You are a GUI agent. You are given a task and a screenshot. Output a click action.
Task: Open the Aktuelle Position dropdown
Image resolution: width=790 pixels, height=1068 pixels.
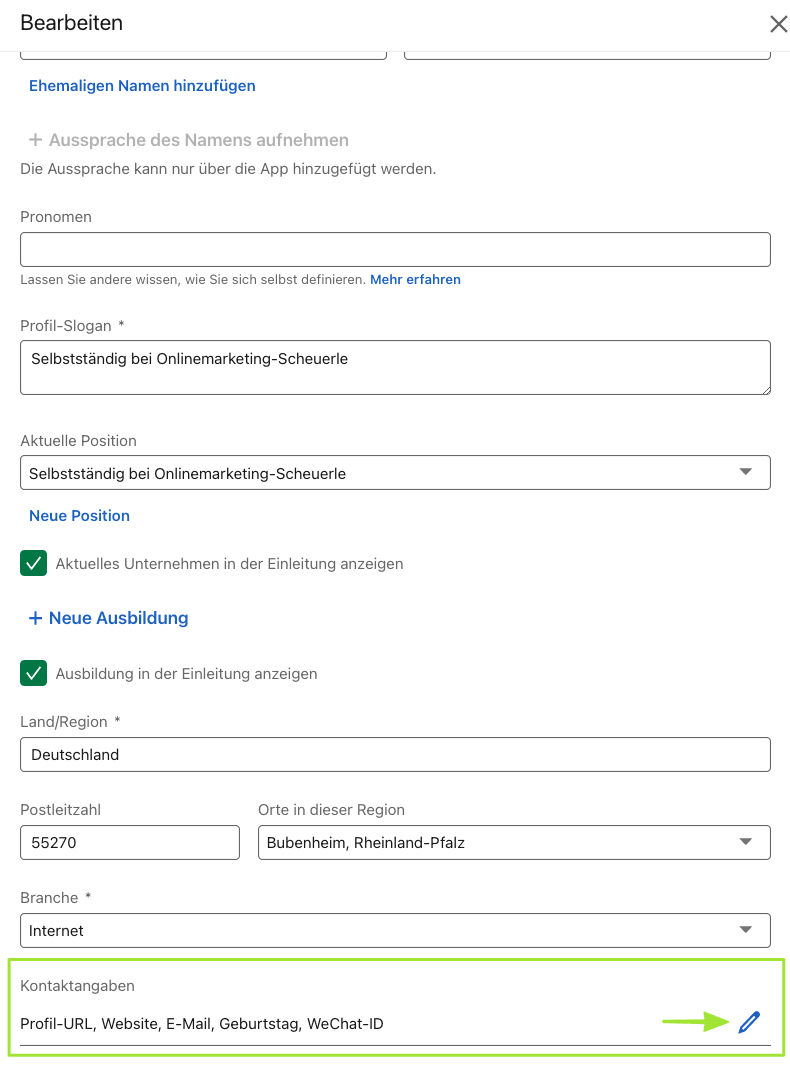tap(395, 473)
